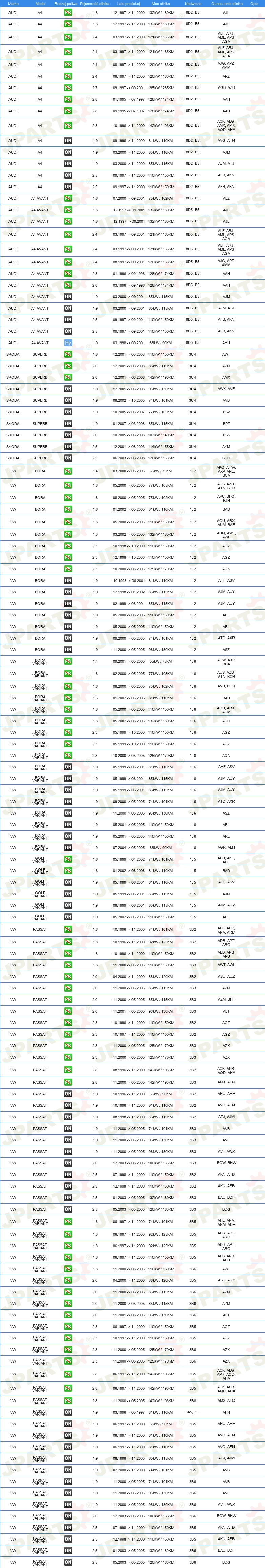Click the Nadwozie column header

tap(193, 4)
